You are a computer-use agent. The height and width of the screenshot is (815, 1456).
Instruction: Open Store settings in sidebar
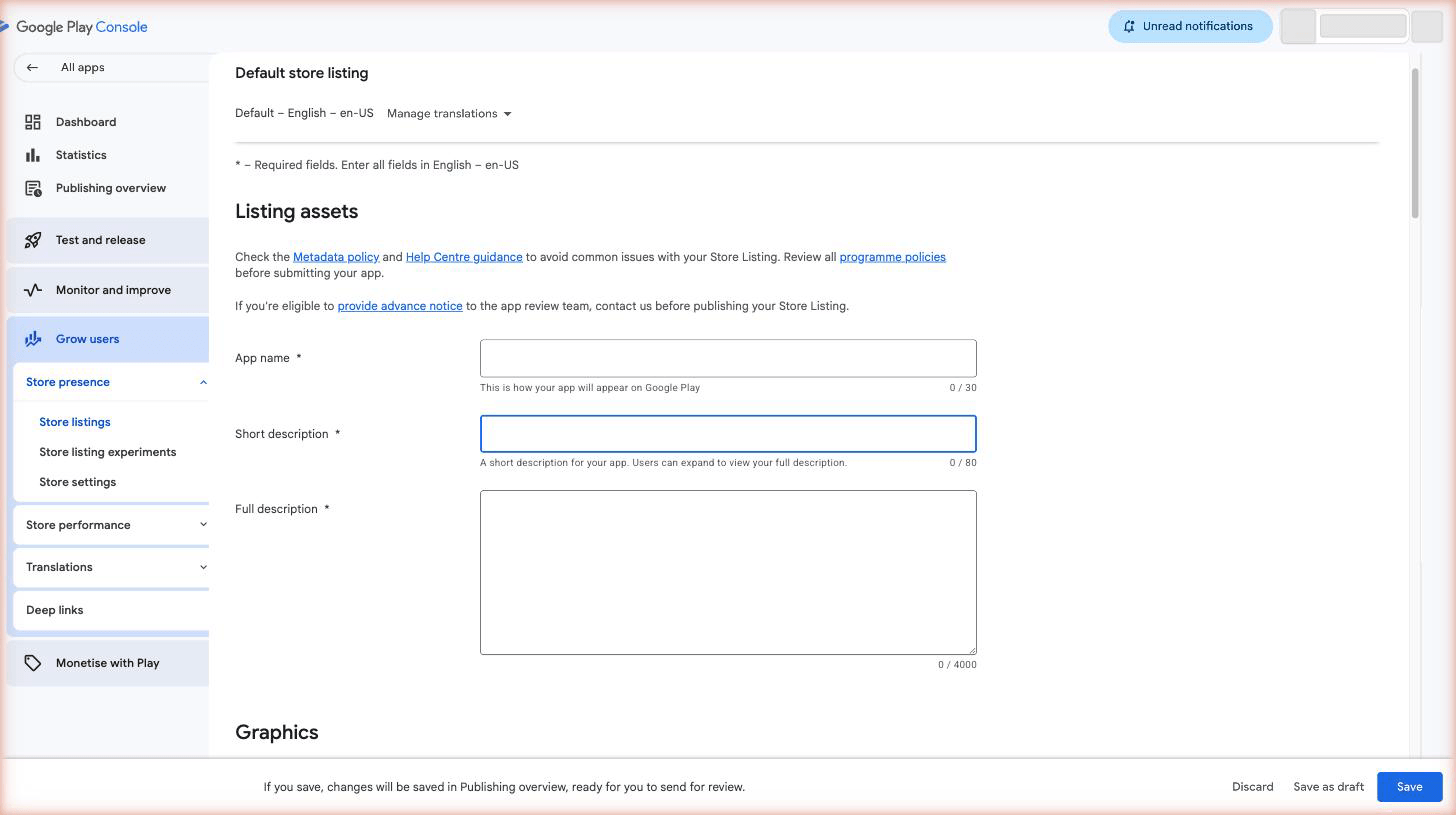pos(77,482)
